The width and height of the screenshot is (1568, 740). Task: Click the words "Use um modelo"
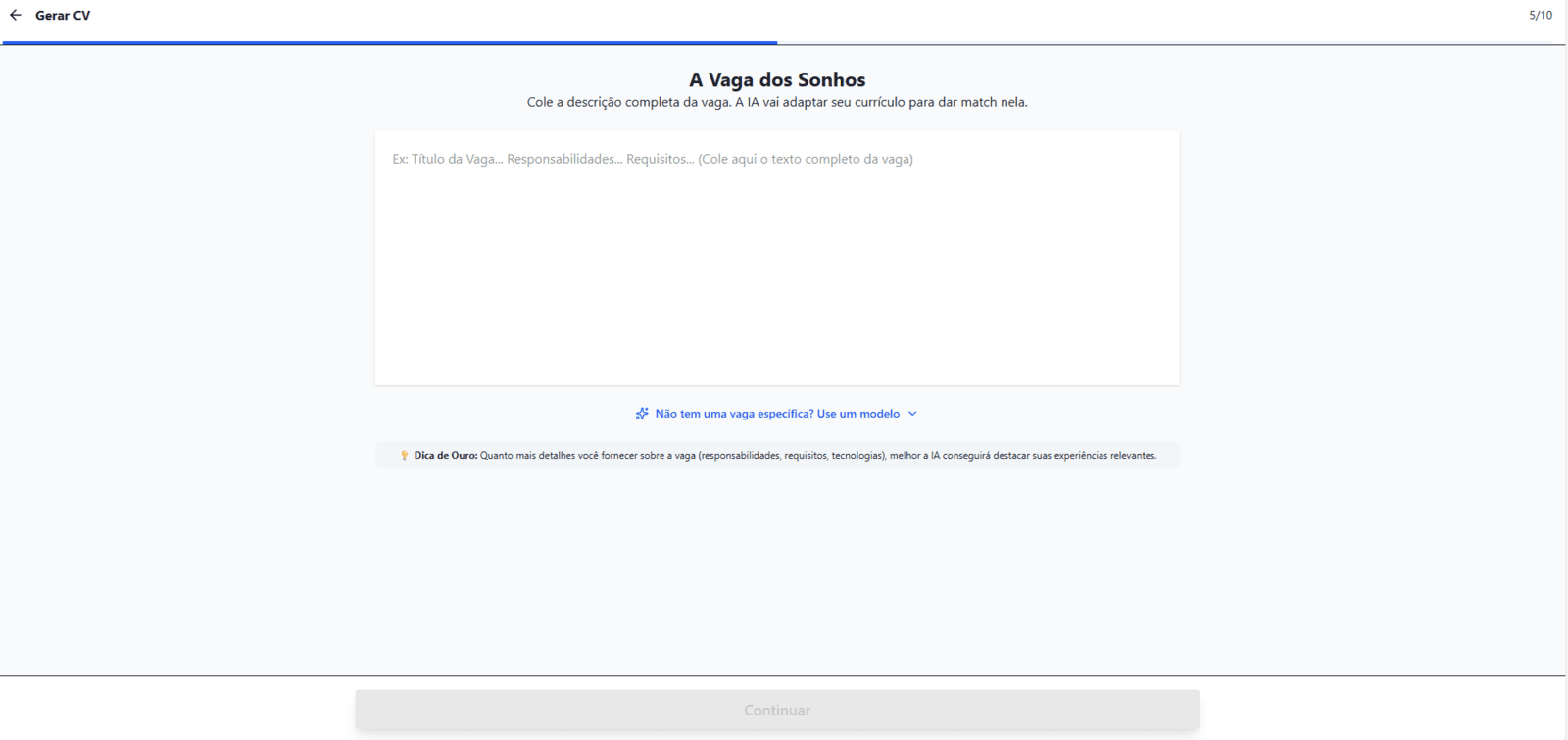[x=858, y=414]
